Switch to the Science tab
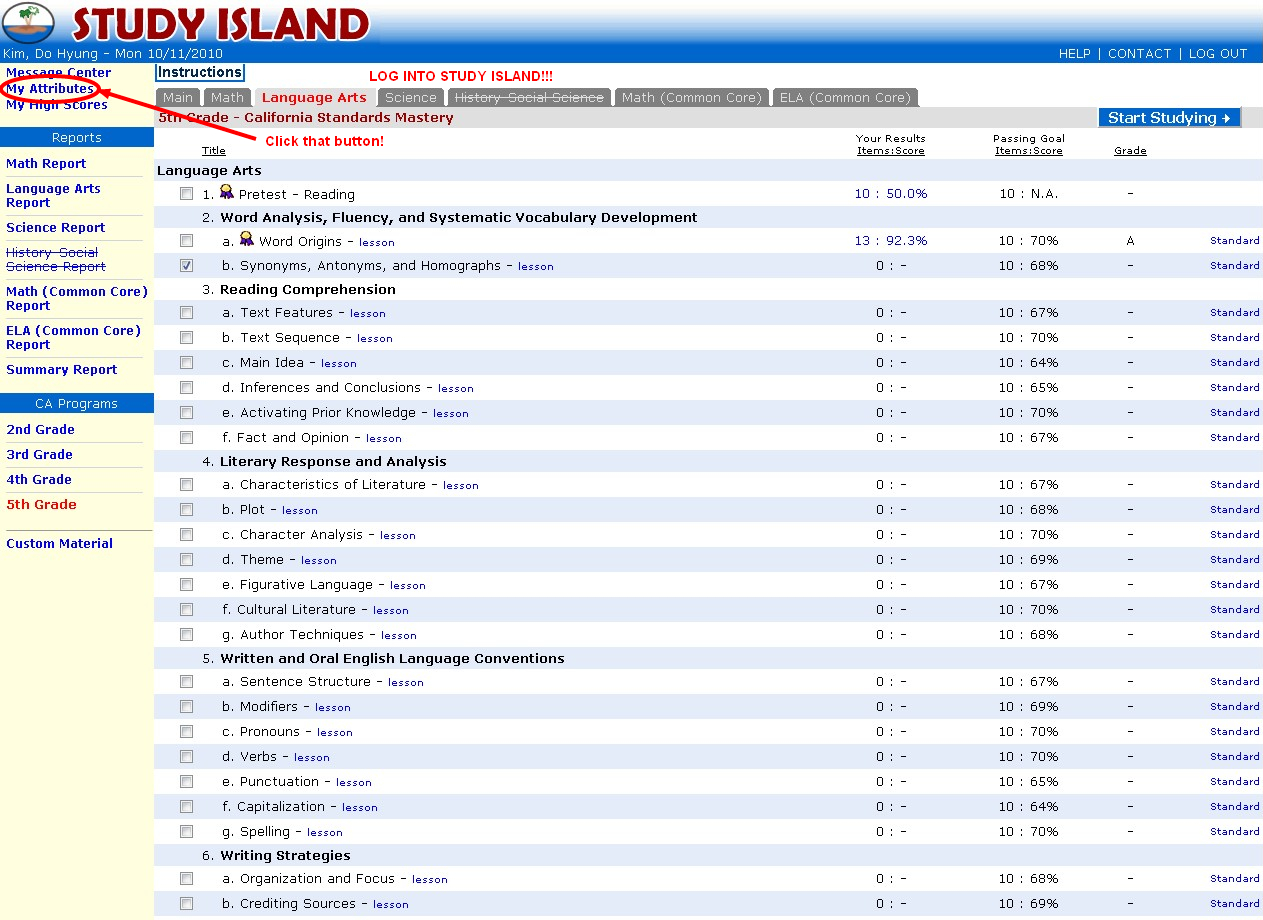The height and width of the screenshot is (920, 1263). pos(410,97)
